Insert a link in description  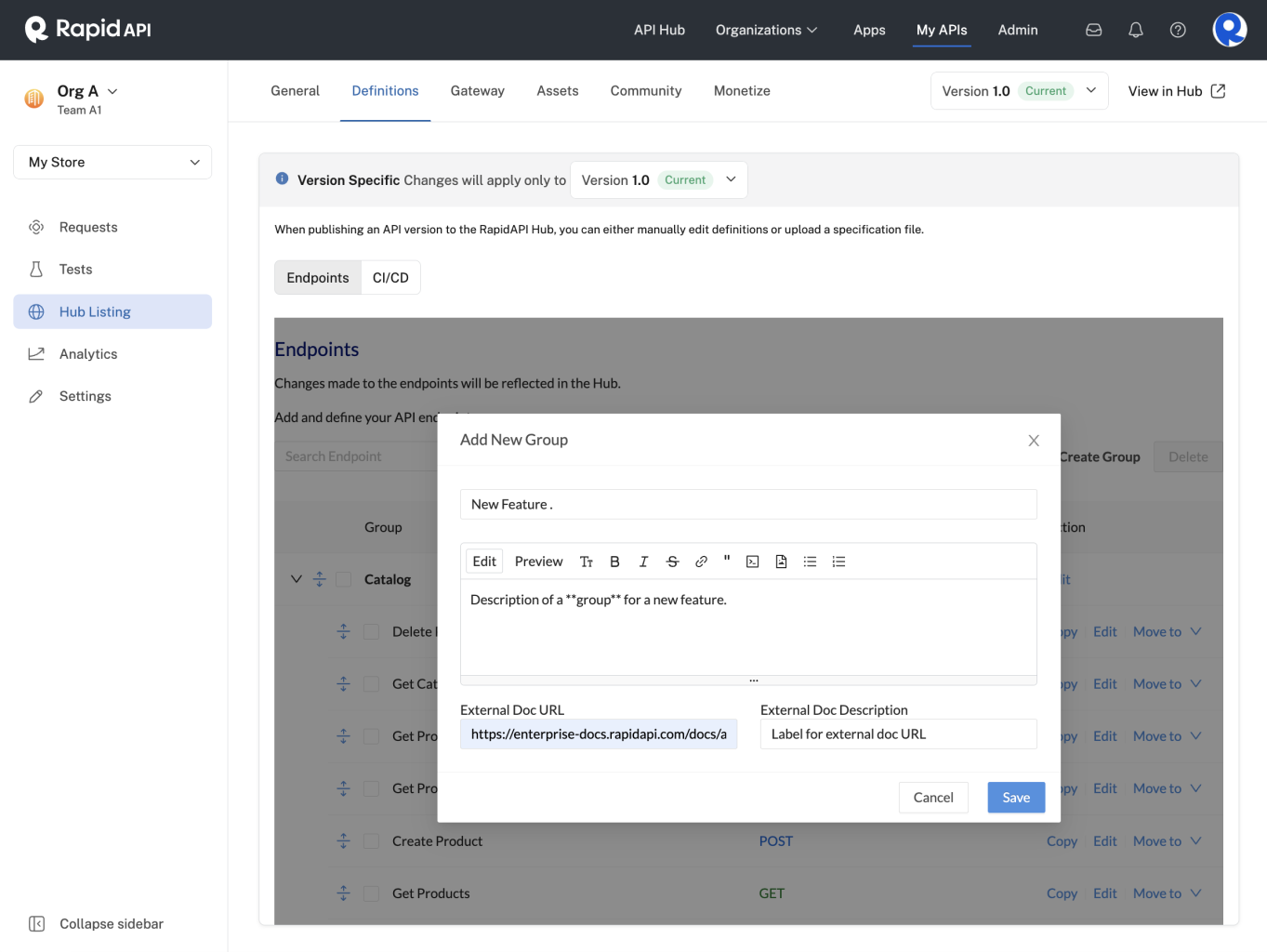pos(702,562)
